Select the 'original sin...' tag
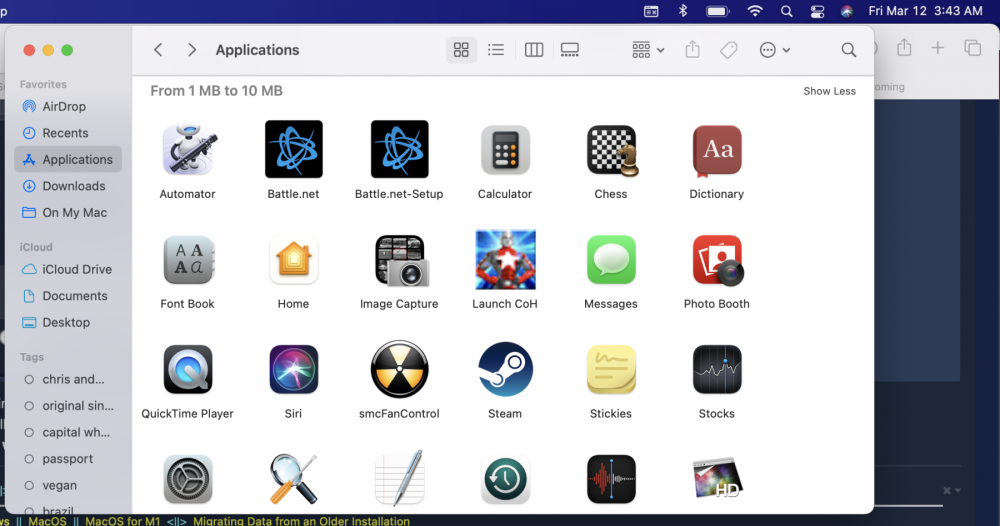The image size is (1000, 526). [68, 406]
